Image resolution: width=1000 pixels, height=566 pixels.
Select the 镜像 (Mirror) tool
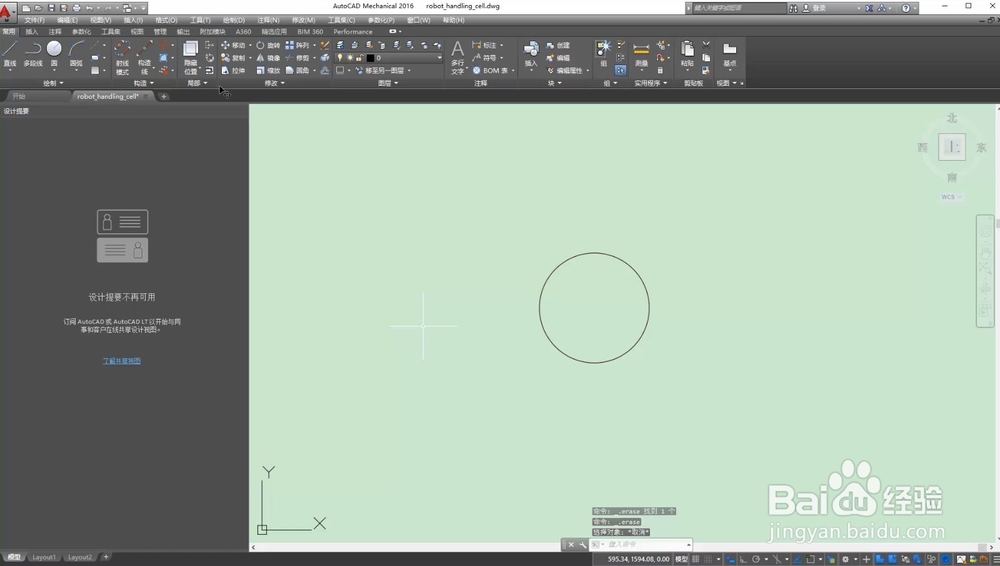268,57
